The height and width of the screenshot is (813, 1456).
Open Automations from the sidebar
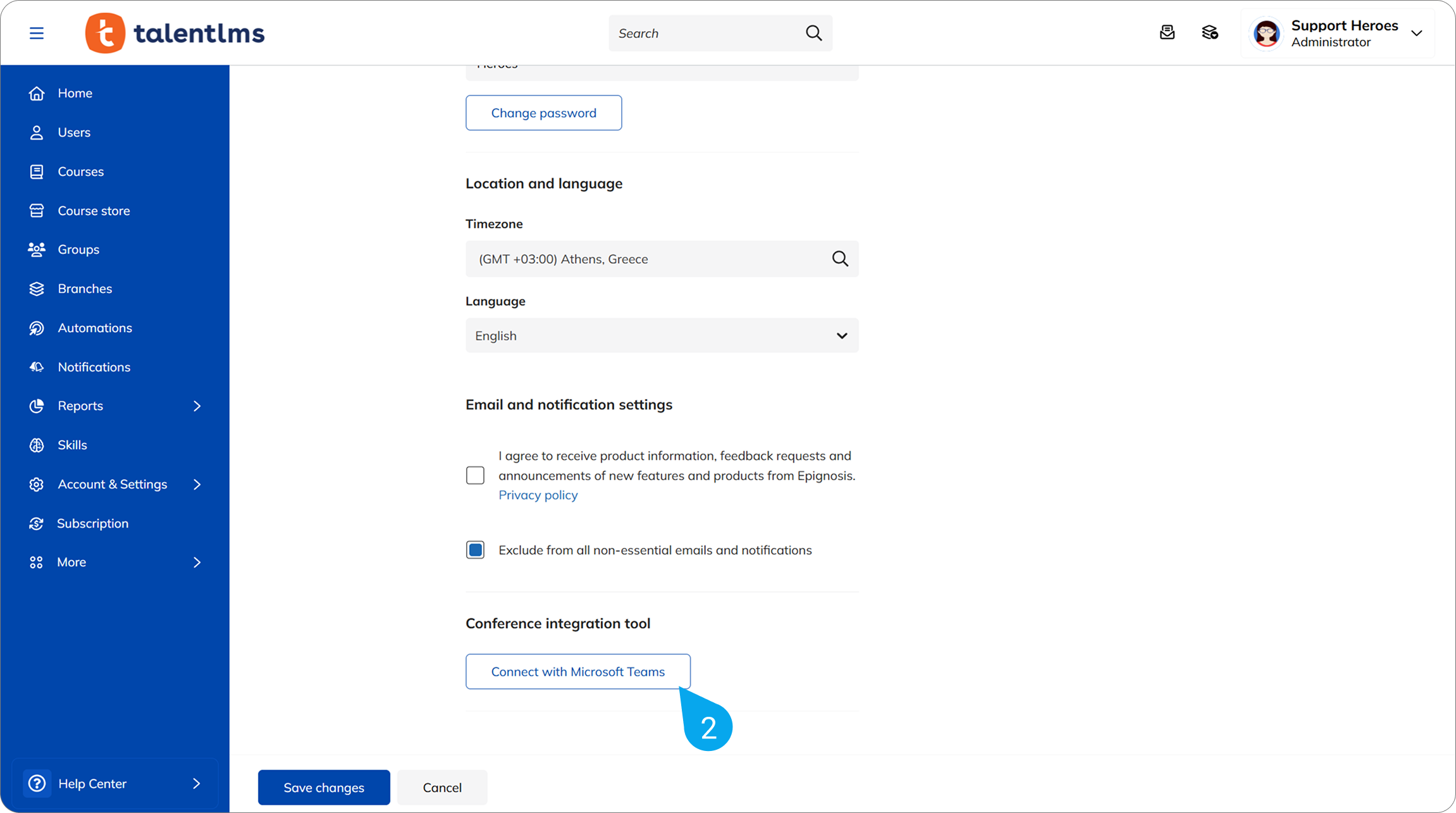tap(95, 328)
